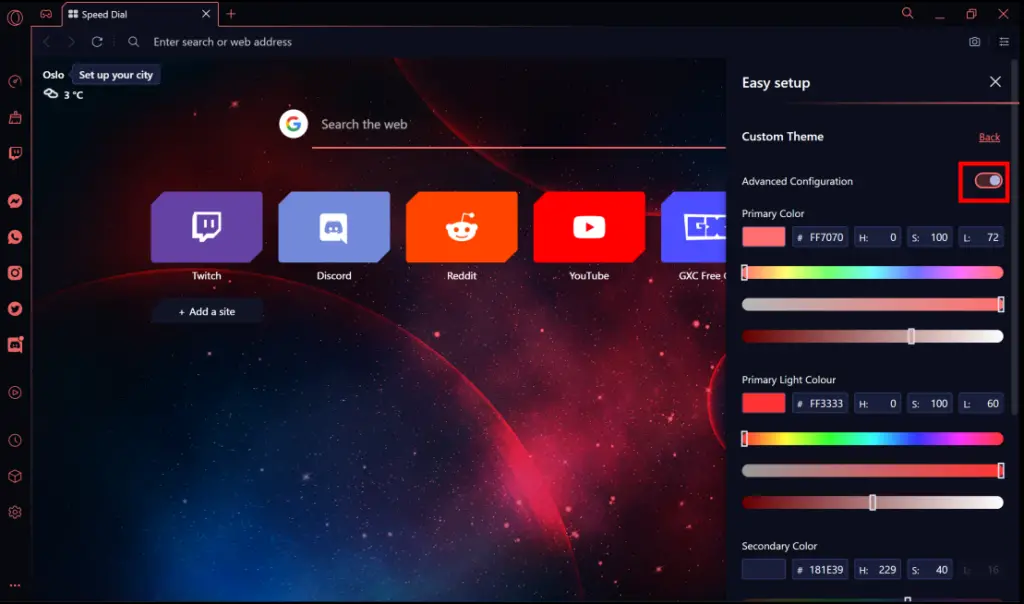This screenshot has height=604, width=1024.
Task: Open Messenger in the sidebar
Action: [x=15, y=201]
